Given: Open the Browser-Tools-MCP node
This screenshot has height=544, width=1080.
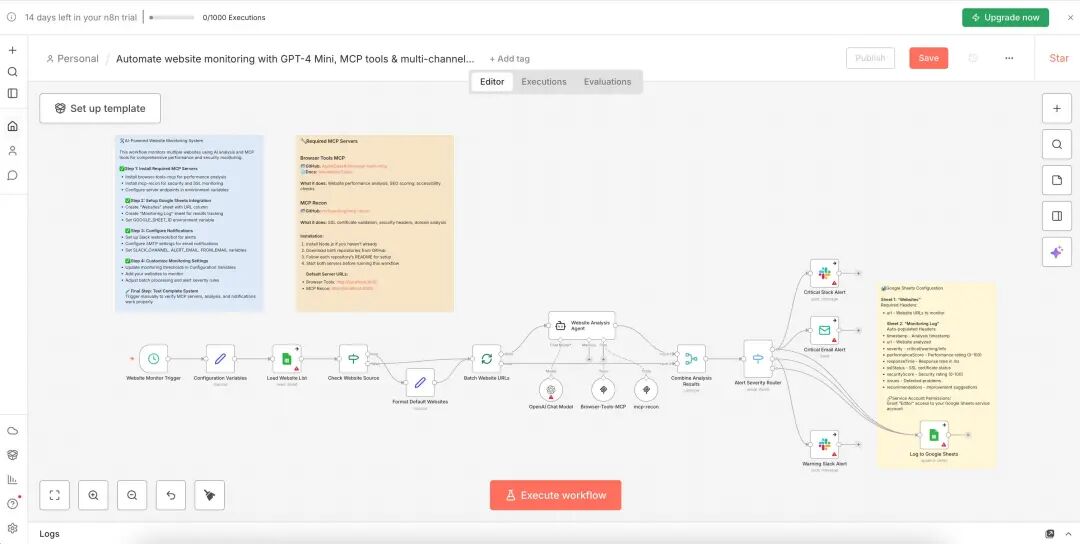Looking at the screenshot, I should 603,390.
